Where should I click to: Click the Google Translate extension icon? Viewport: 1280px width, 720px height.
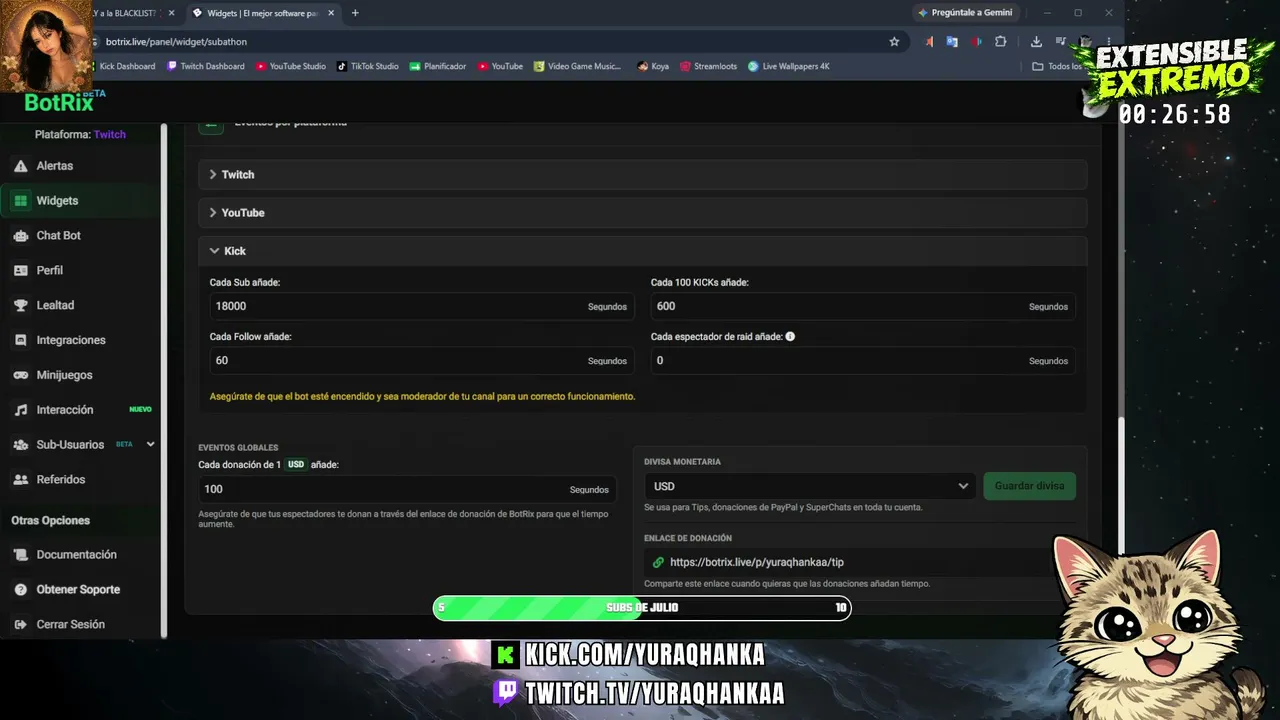pos(952,42)
